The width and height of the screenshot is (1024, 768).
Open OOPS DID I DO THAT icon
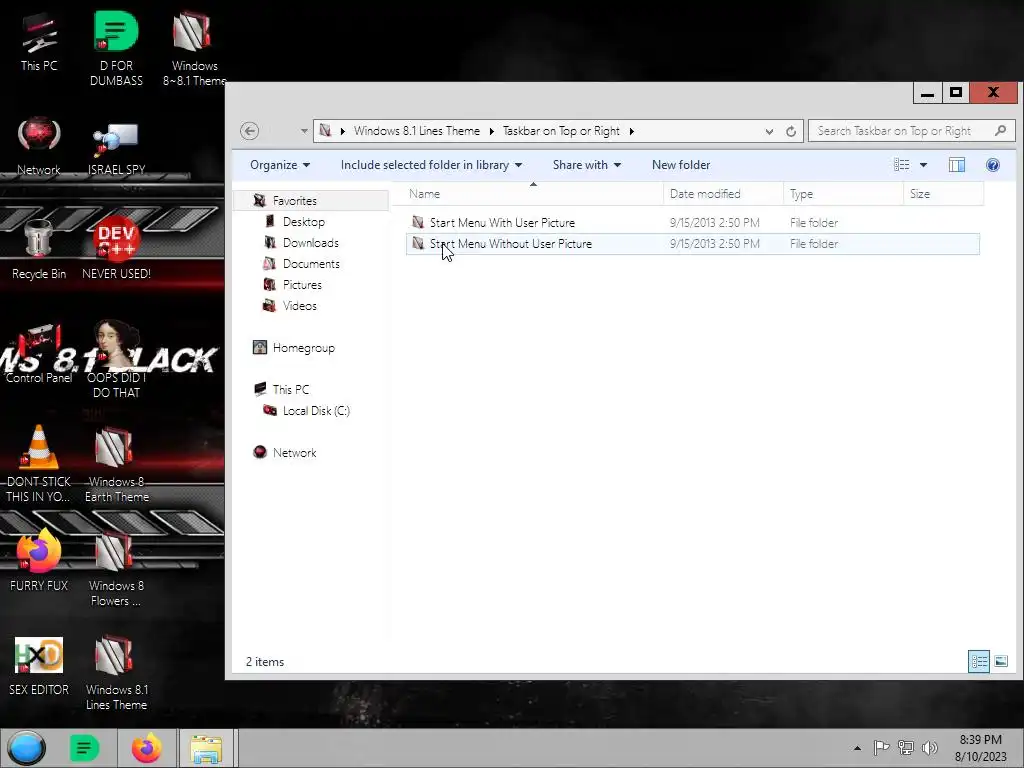coord(116,359)
